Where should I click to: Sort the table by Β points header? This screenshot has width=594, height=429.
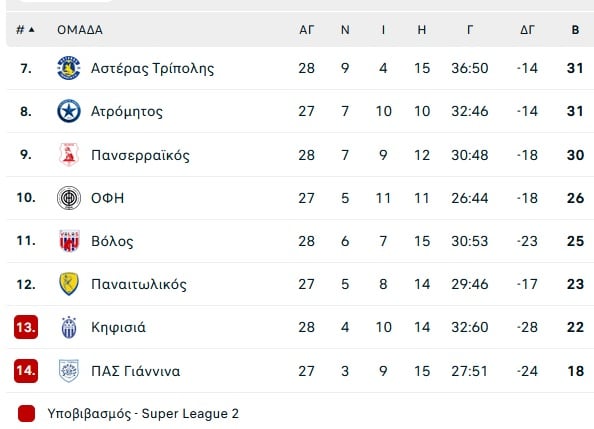coord(575,30)
